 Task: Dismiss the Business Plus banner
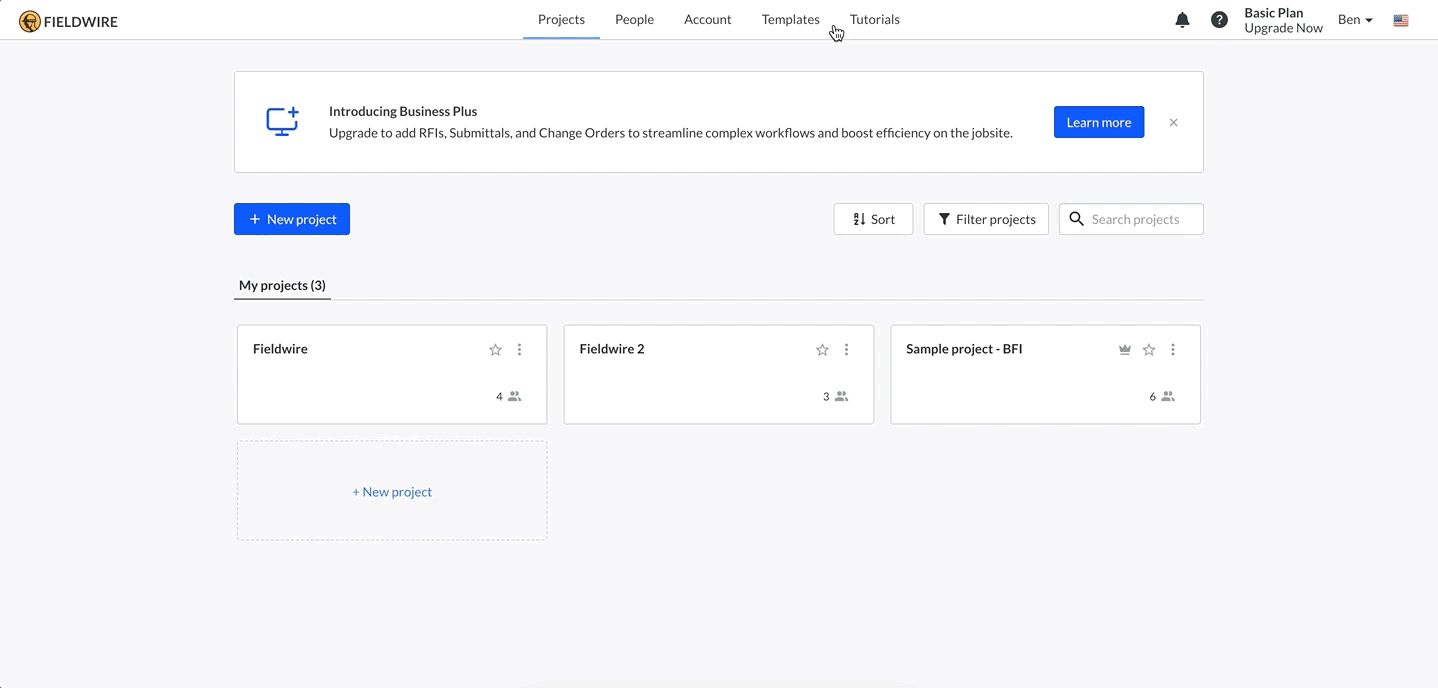click(1174, 123)
